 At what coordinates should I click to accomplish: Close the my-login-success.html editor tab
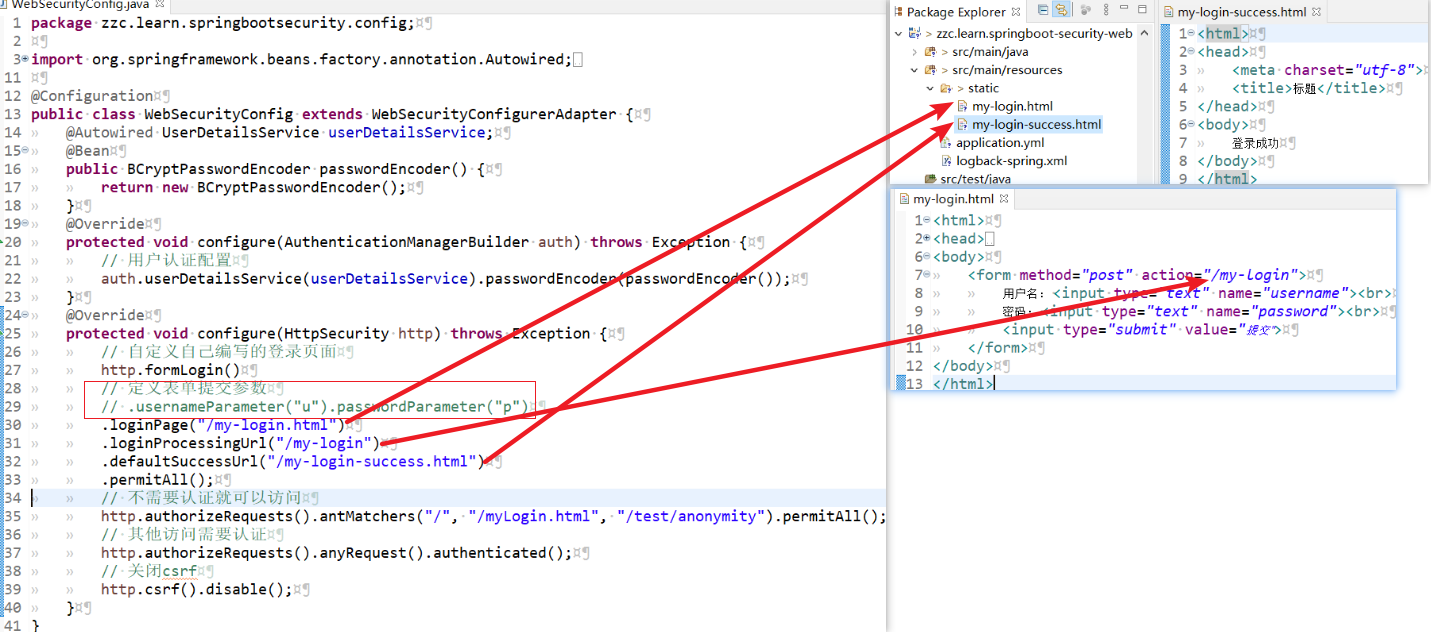(1316, 12)
